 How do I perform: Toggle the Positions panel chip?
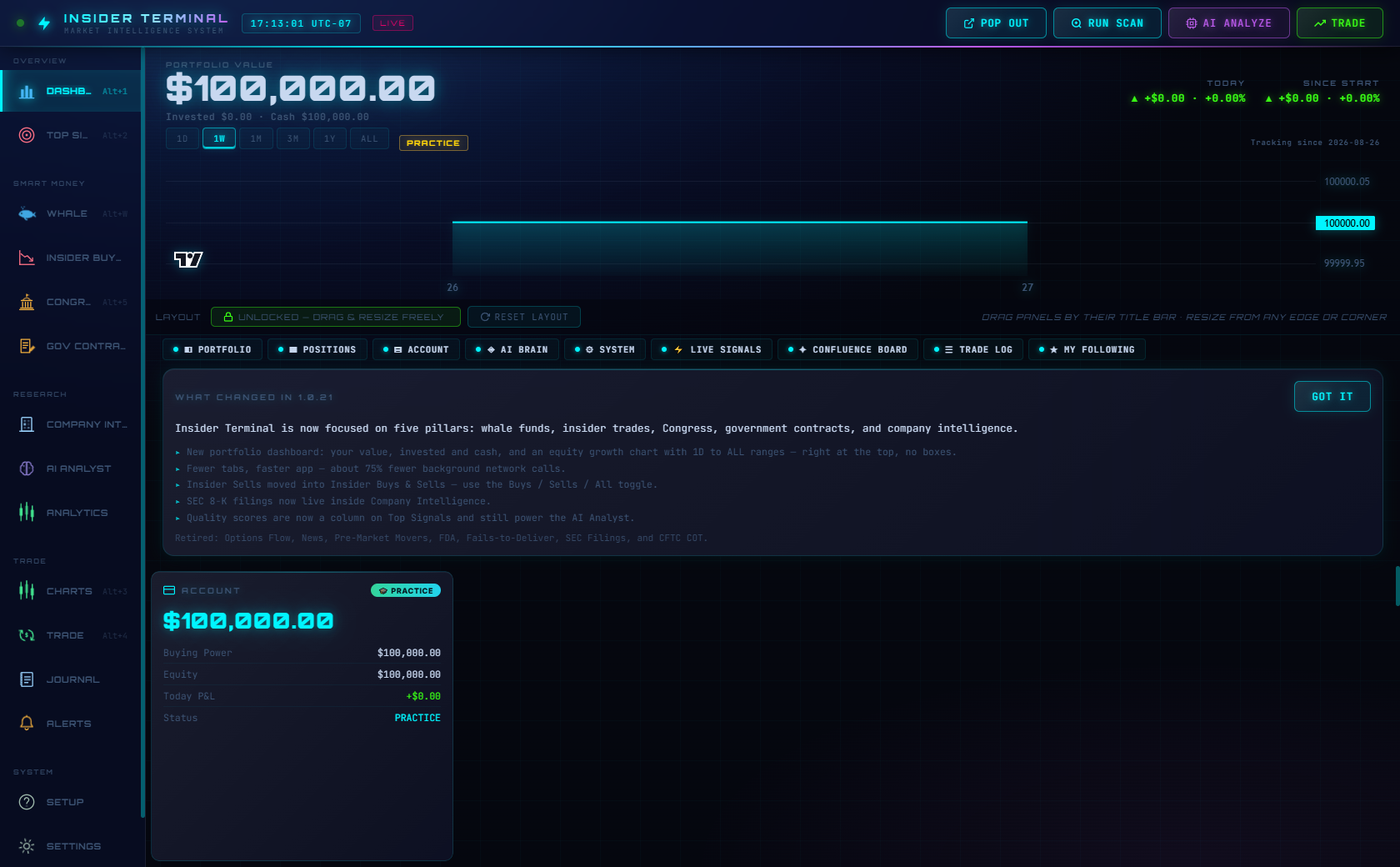point(317,349)
